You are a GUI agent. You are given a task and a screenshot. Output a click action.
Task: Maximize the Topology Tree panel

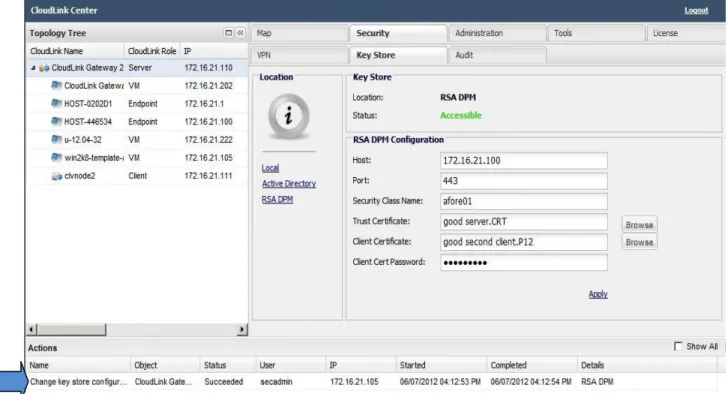click(x=228, y=32)
